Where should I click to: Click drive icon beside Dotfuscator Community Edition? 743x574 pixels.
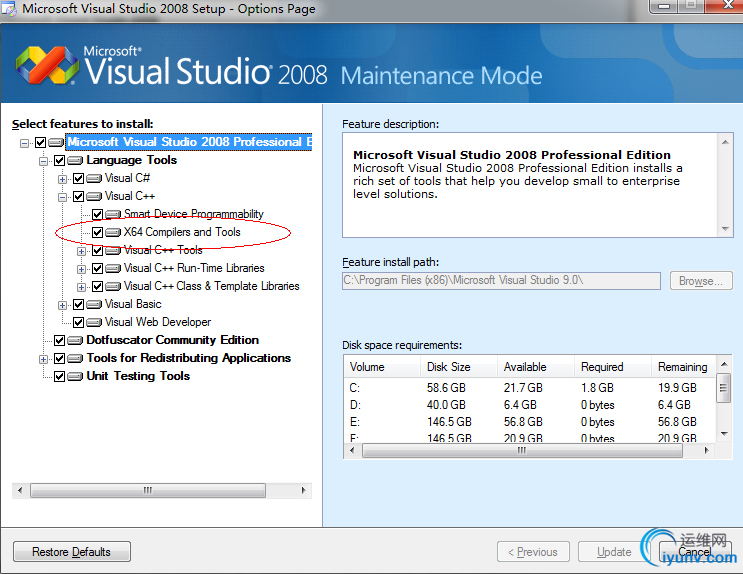(75, 340)
